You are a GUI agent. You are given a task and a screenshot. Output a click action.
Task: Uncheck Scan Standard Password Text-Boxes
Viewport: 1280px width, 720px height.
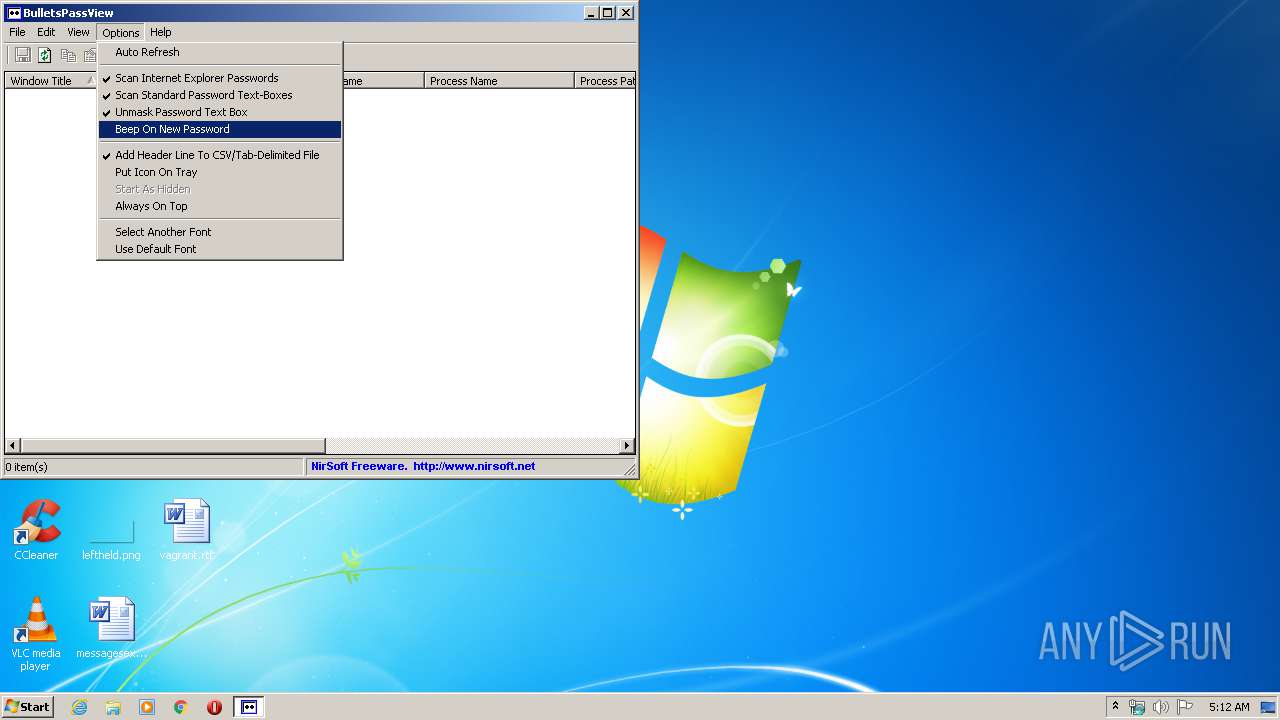tap(220, 95)
